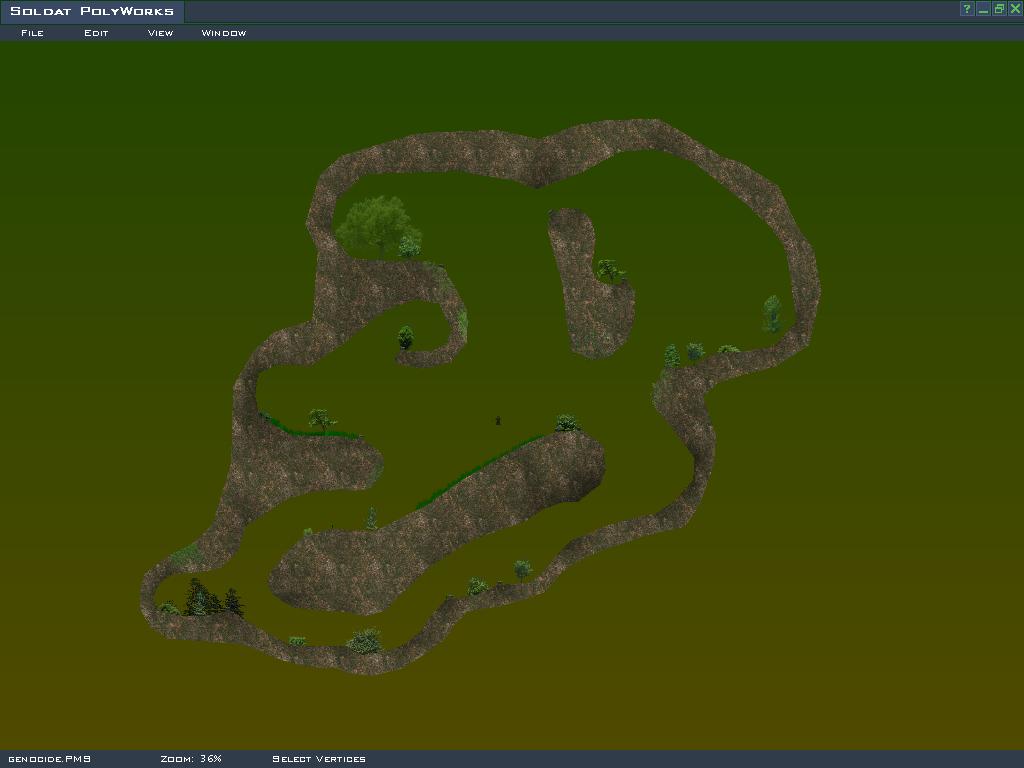Minimize the PolyWorks window
1024x768 pixels.
(984, 9)
